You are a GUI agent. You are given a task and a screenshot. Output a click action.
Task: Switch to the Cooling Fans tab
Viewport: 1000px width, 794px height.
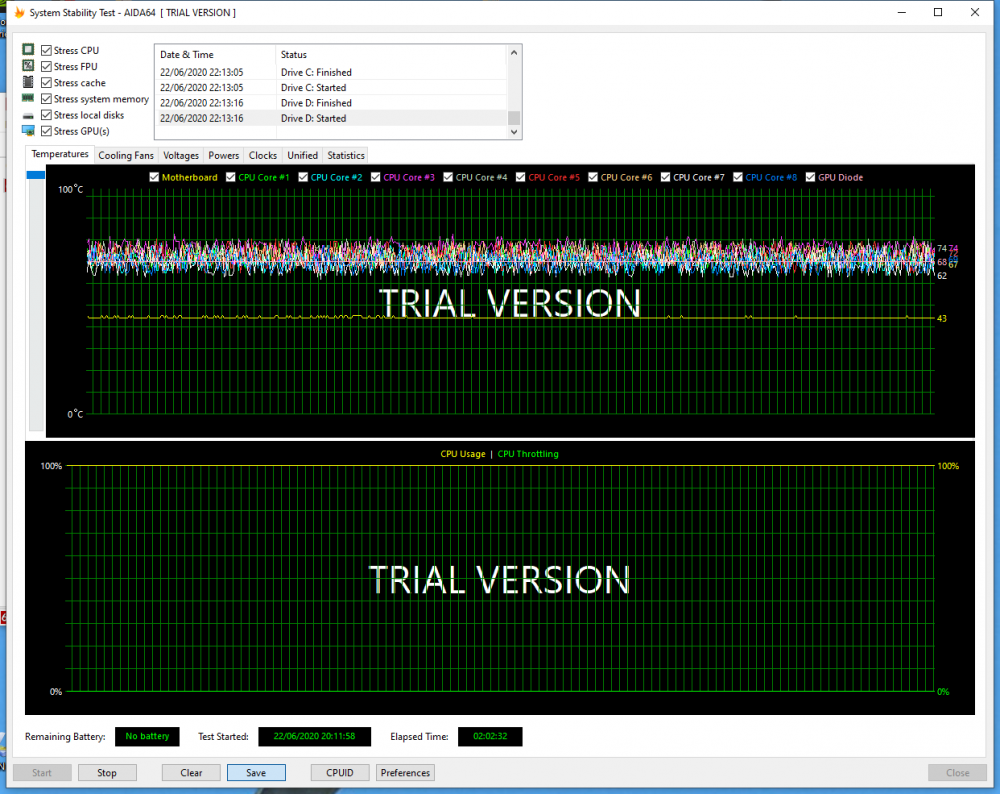(x=126, y=155)
